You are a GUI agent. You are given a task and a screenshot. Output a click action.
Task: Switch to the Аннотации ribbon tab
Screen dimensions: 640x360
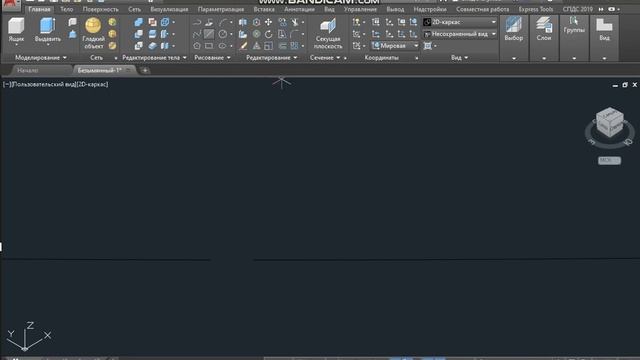point(300,9)
